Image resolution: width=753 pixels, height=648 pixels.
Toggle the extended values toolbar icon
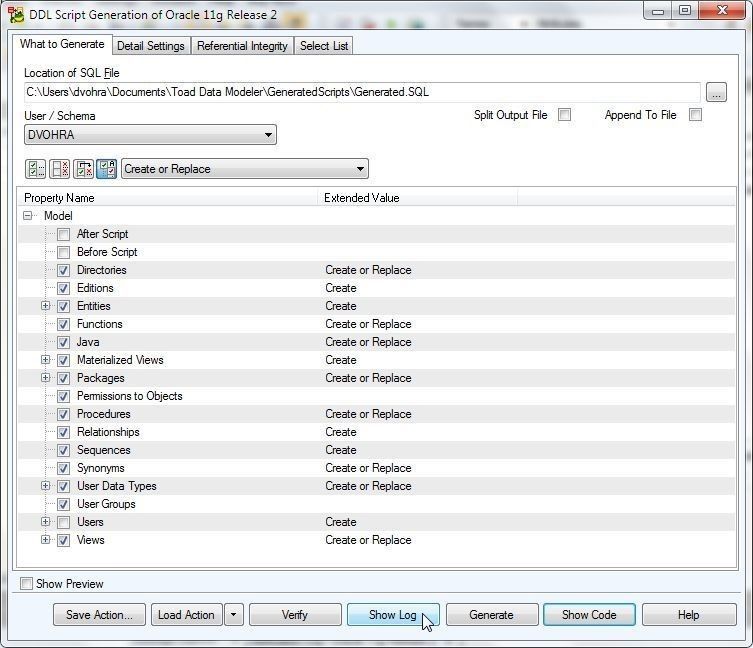pyautogui.click(x=107, y=169)
